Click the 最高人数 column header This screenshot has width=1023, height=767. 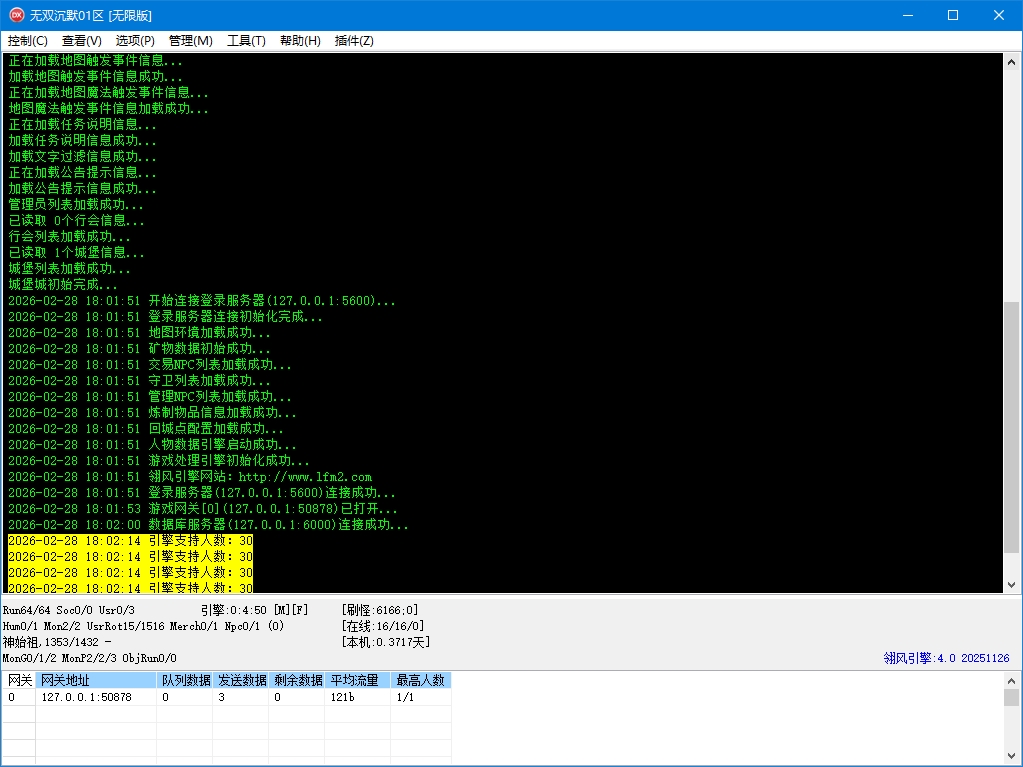420,680
